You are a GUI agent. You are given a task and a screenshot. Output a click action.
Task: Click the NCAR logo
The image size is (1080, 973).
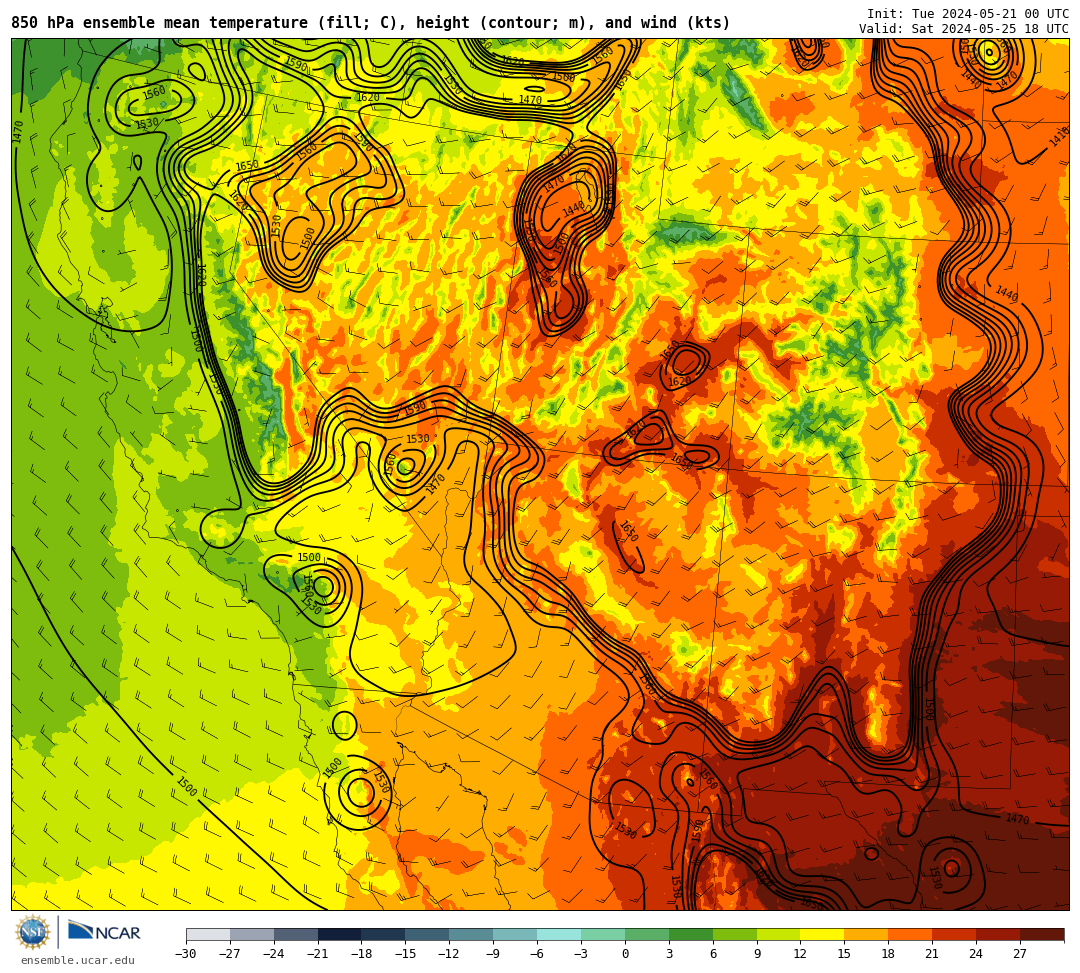click(x=104, y=932)
